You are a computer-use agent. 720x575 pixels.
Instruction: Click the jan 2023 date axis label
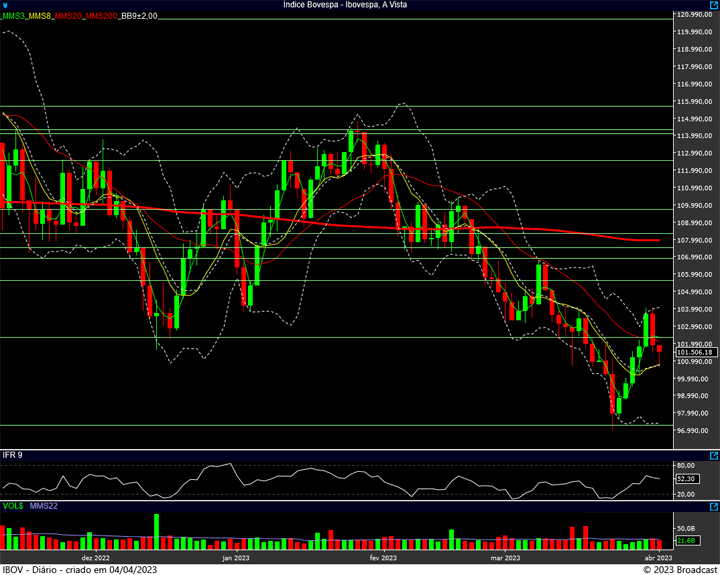point(236,558)
